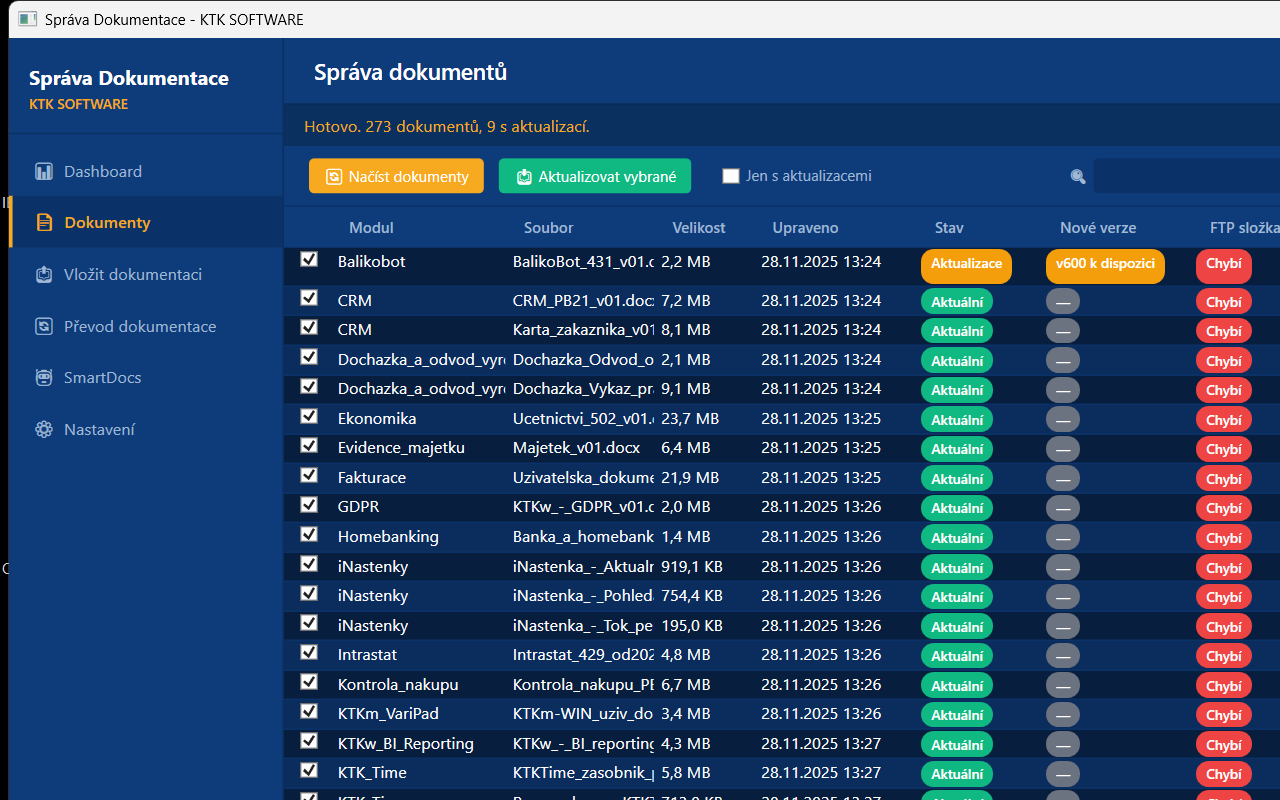The height and width of the screenshot is (800, 1280).
Task: Click the Vložit dokumentaci upload icon
Action: point(44,275)
